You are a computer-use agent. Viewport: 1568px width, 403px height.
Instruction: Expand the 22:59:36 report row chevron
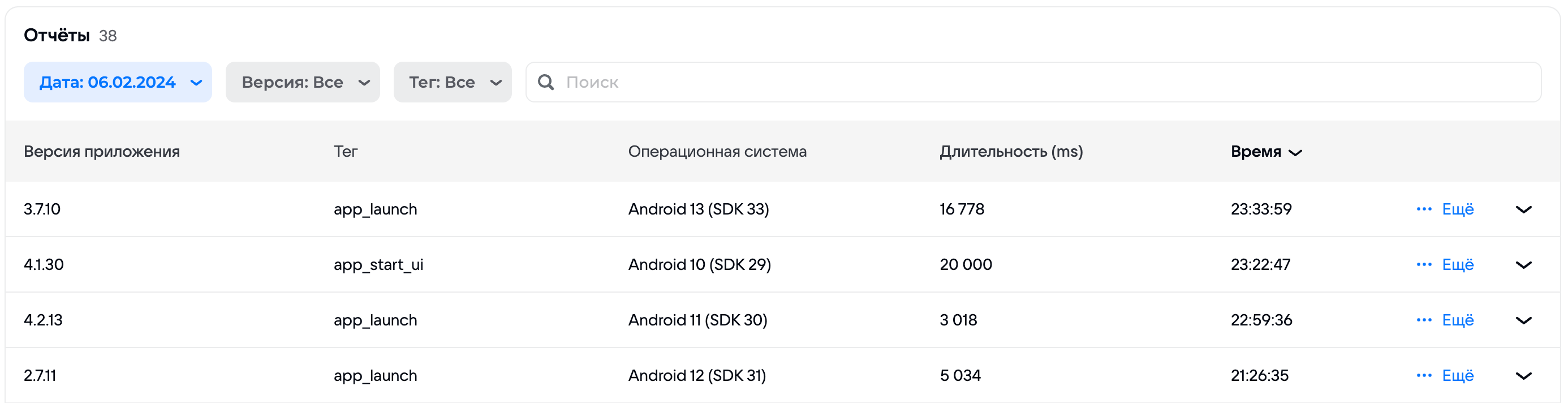coord(1523,320)
